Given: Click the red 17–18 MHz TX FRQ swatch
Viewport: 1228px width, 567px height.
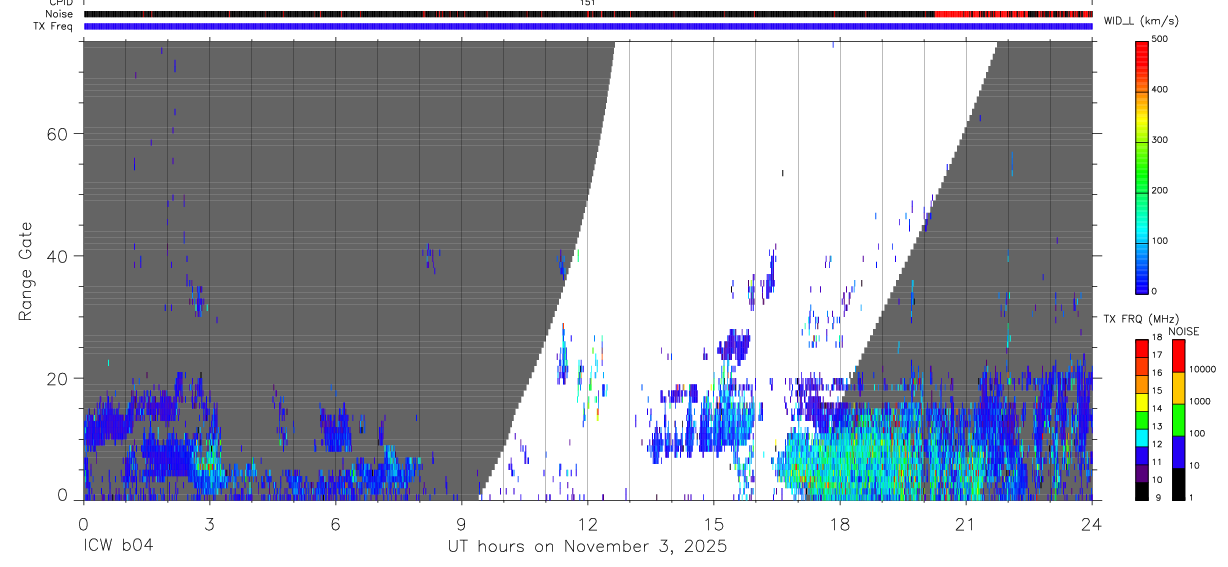Looking at the screenshot, I should point(1142,347).
